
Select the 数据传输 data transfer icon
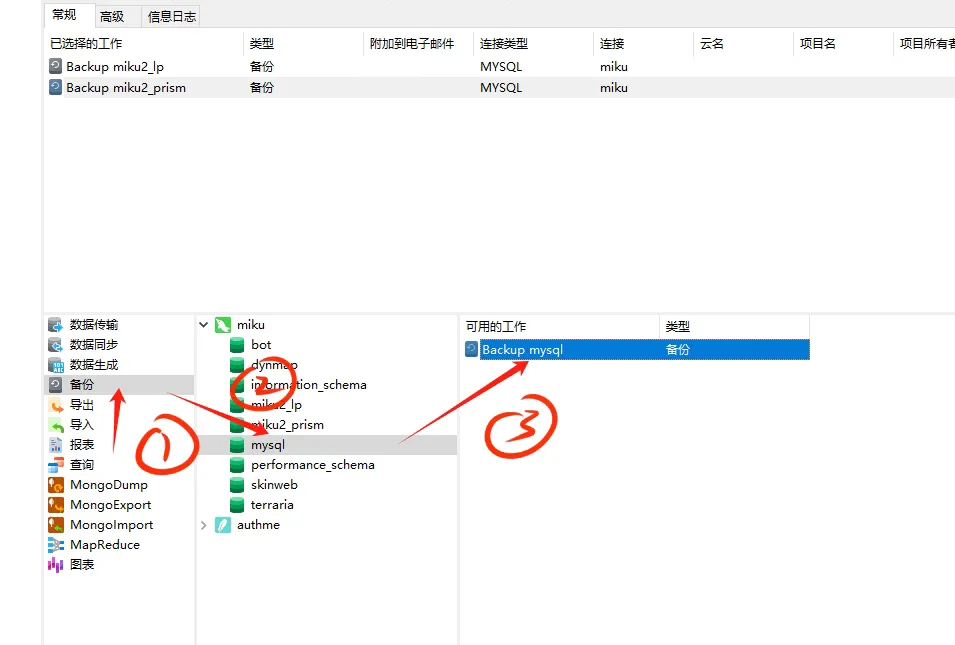[56, 325]
